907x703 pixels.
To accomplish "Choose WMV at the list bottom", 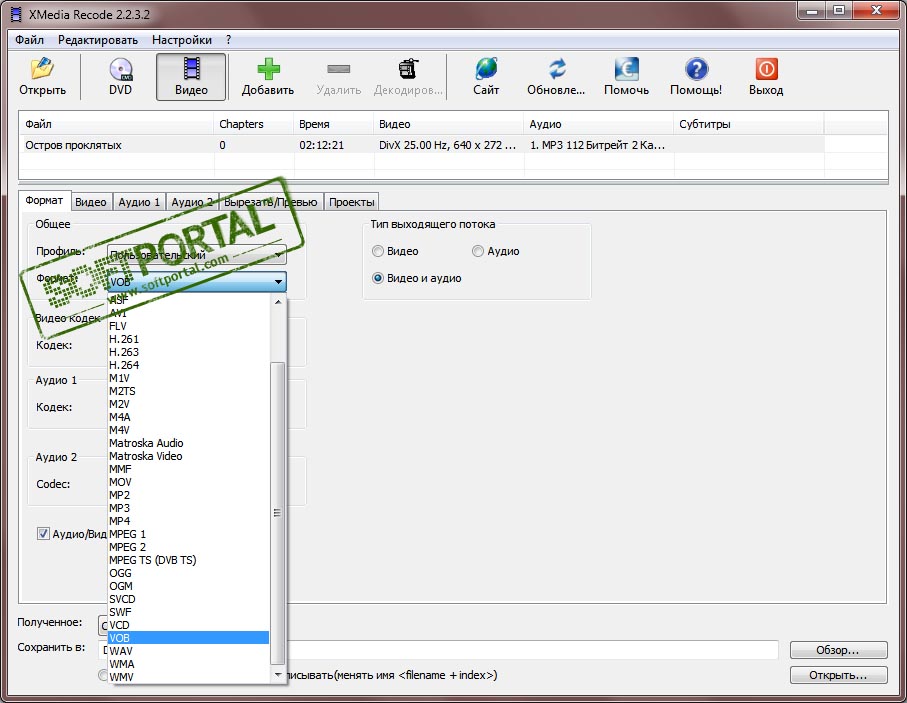I will [189, 677].
